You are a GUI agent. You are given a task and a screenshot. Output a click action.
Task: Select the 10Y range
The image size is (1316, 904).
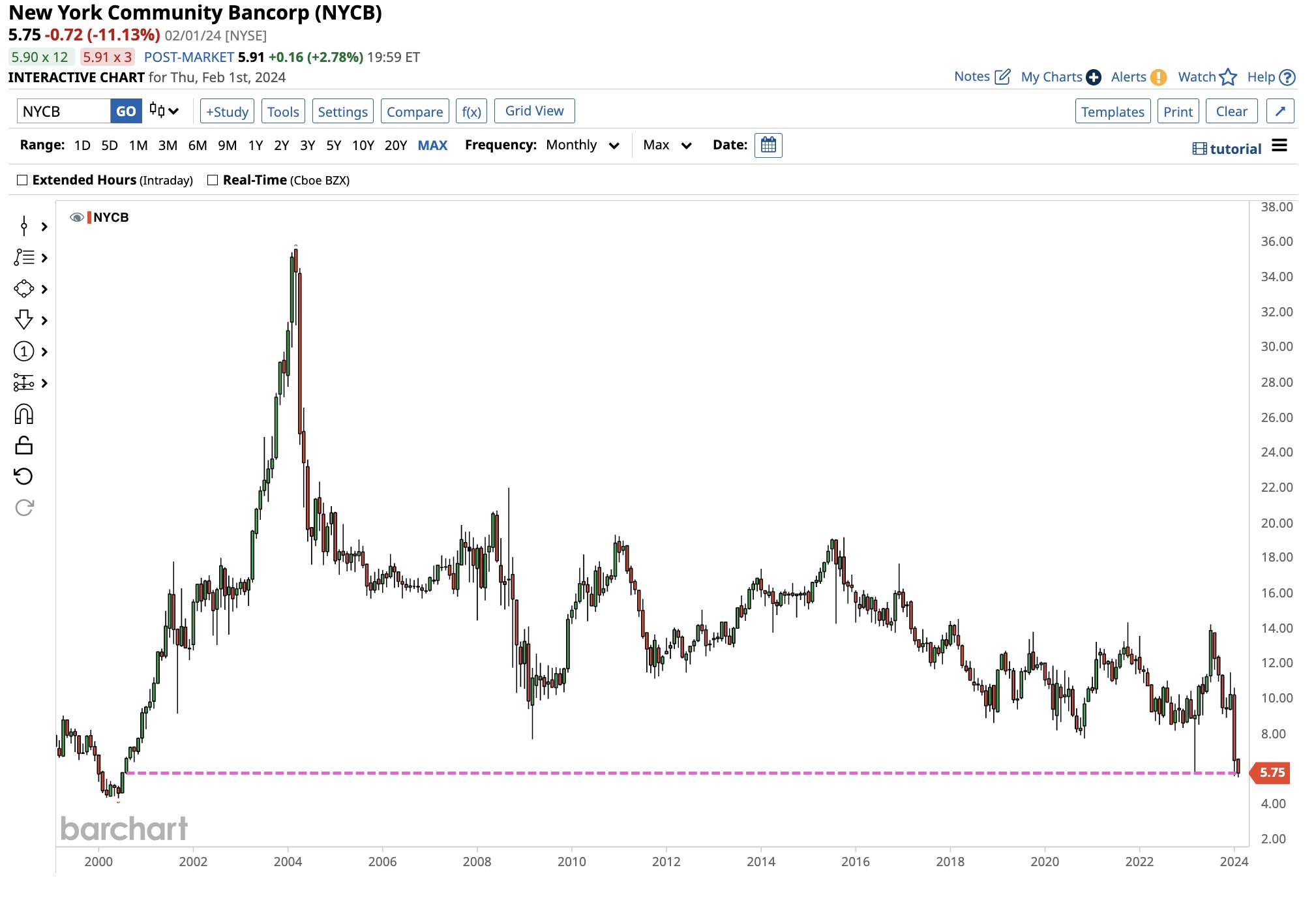pyautogui.click(x=363, y=145)
